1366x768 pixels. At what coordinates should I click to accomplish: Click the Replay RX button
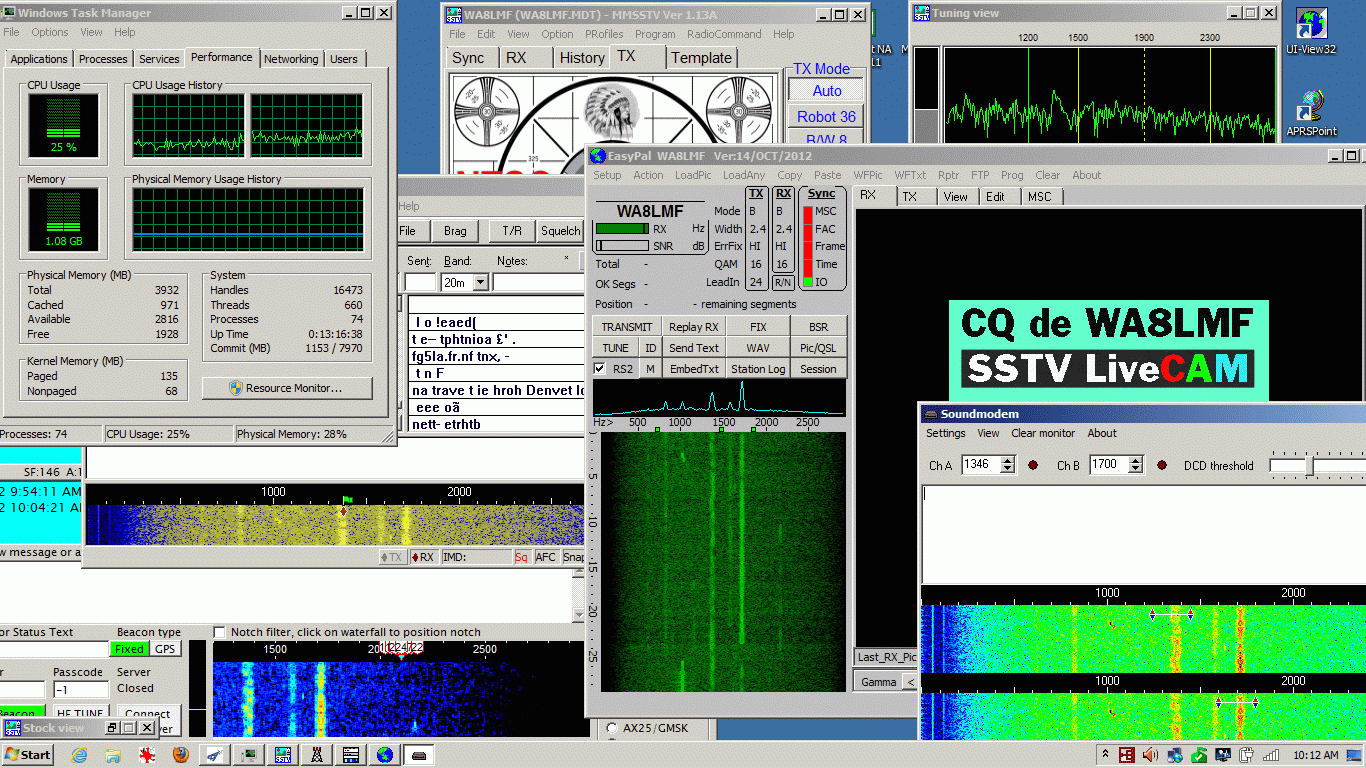pos(694,327)
